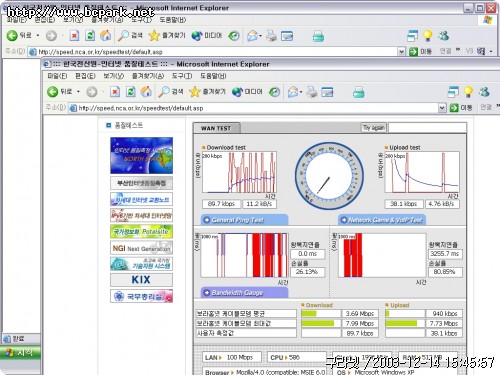The height and width of the screenshot is (375, 500).
Task: Click Forward arrow in front IE window
Action: 92,92
